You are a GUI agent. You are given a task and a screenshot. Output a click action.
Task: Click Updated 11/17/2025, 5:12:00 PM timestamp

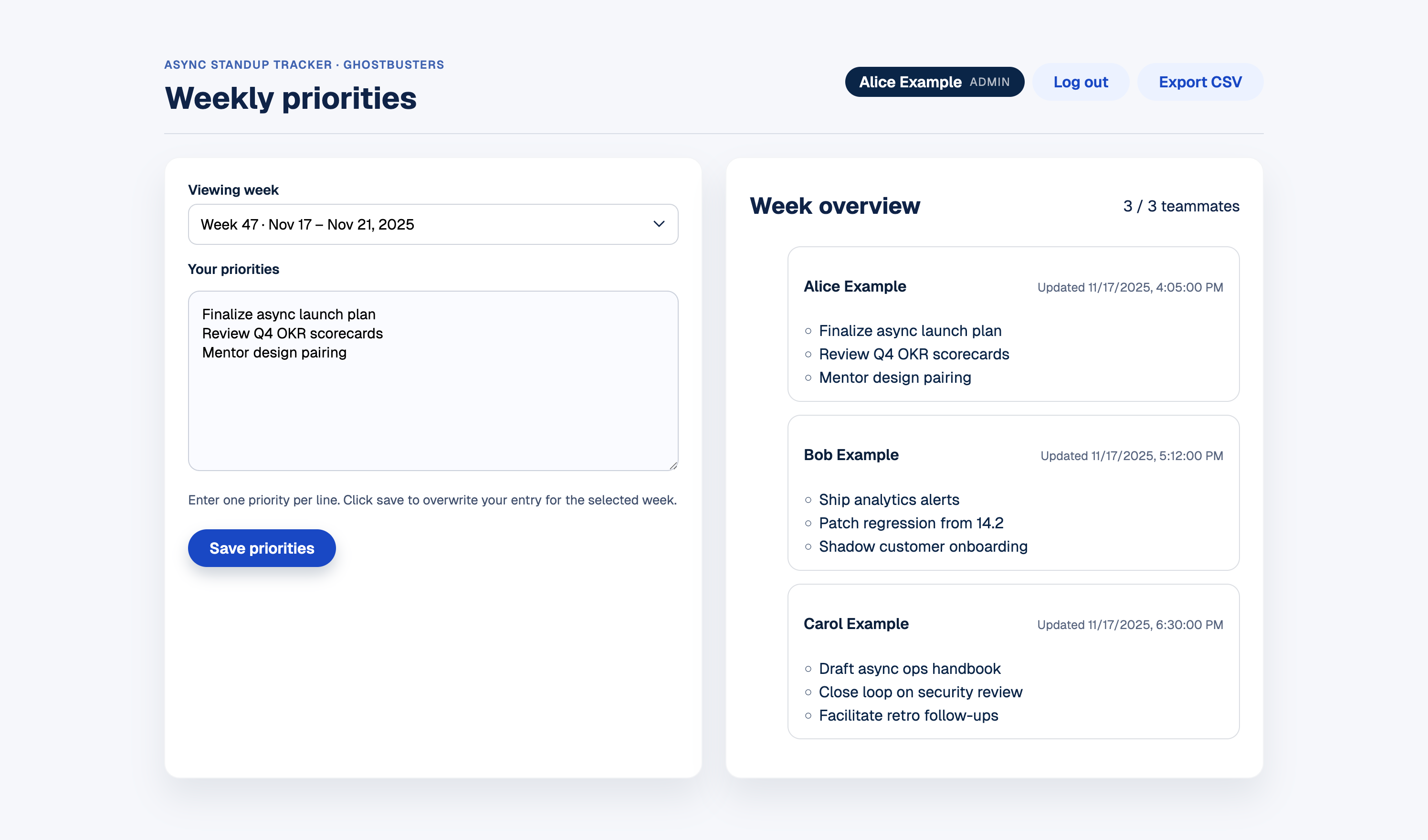1131,455
